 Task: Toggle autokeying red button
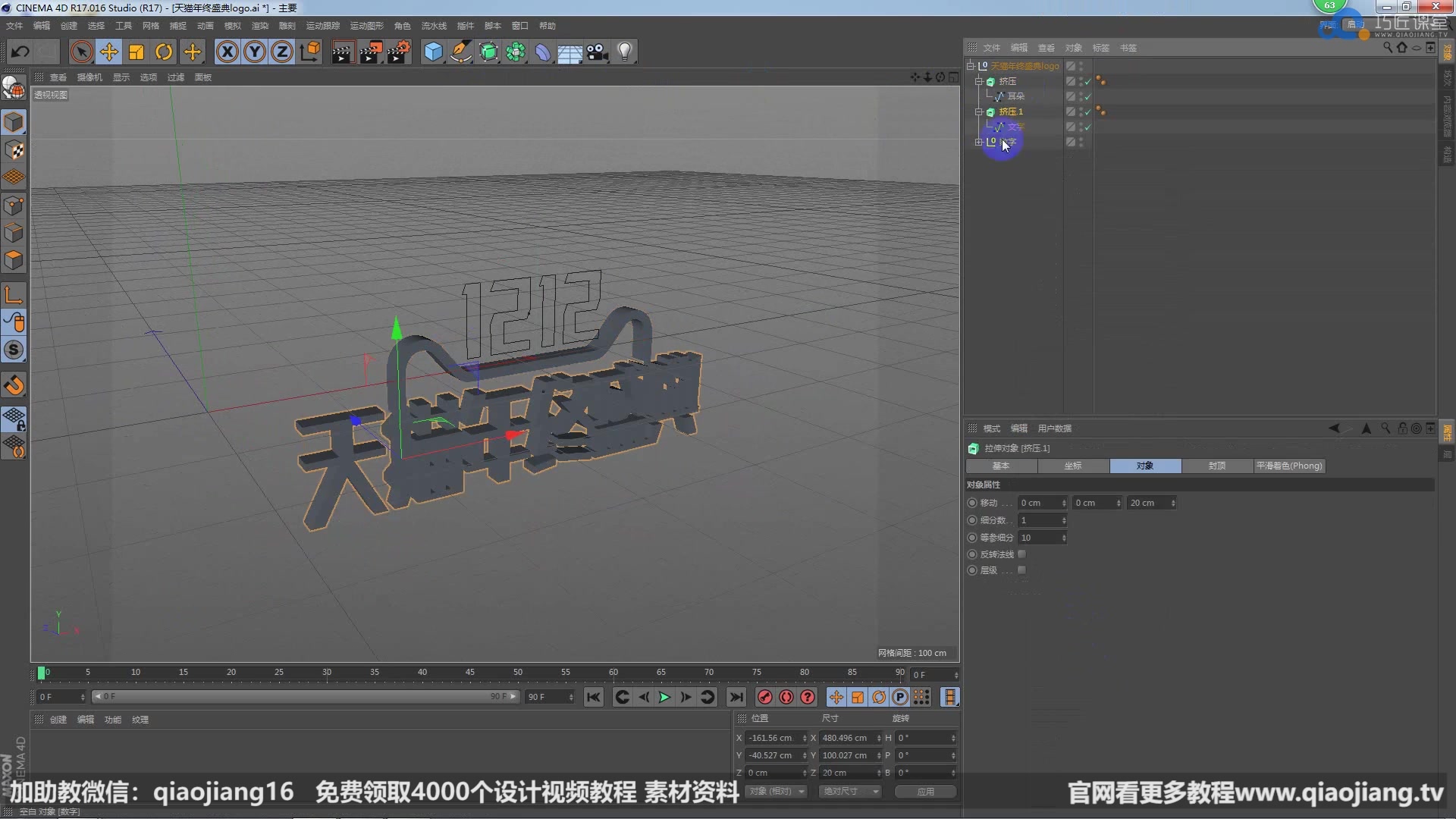786,697
